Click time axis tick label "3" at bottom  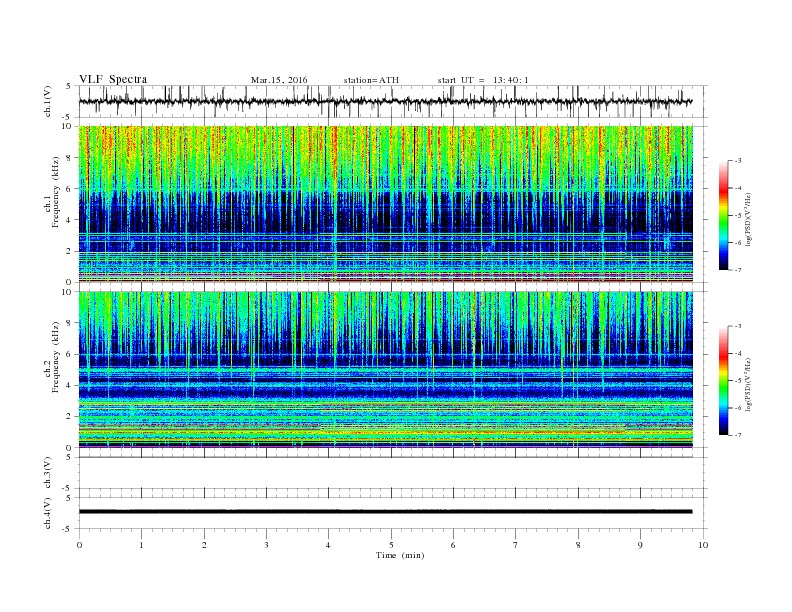(x=266, y=545)
